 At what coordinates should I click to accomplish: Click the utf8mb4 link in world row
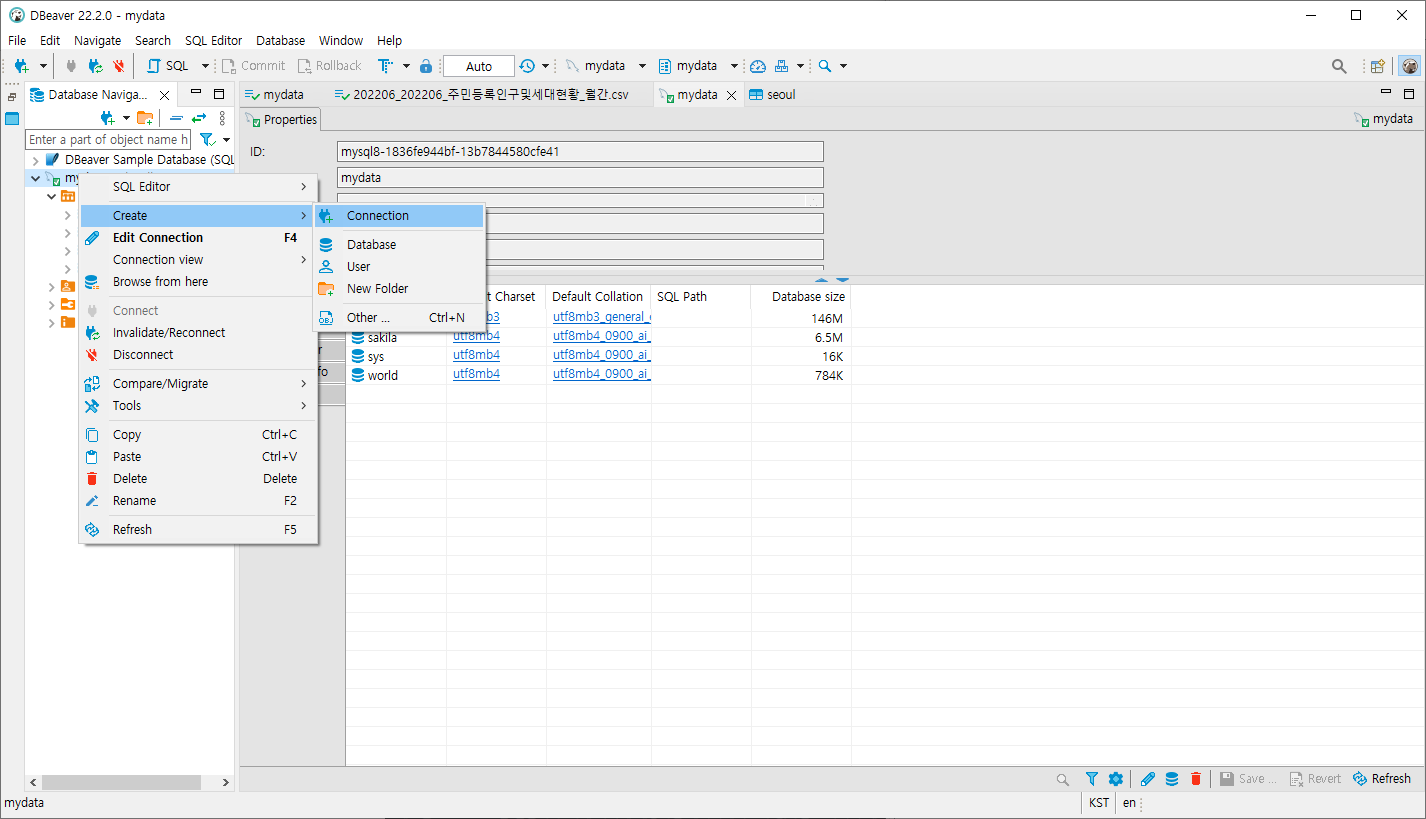476,375
